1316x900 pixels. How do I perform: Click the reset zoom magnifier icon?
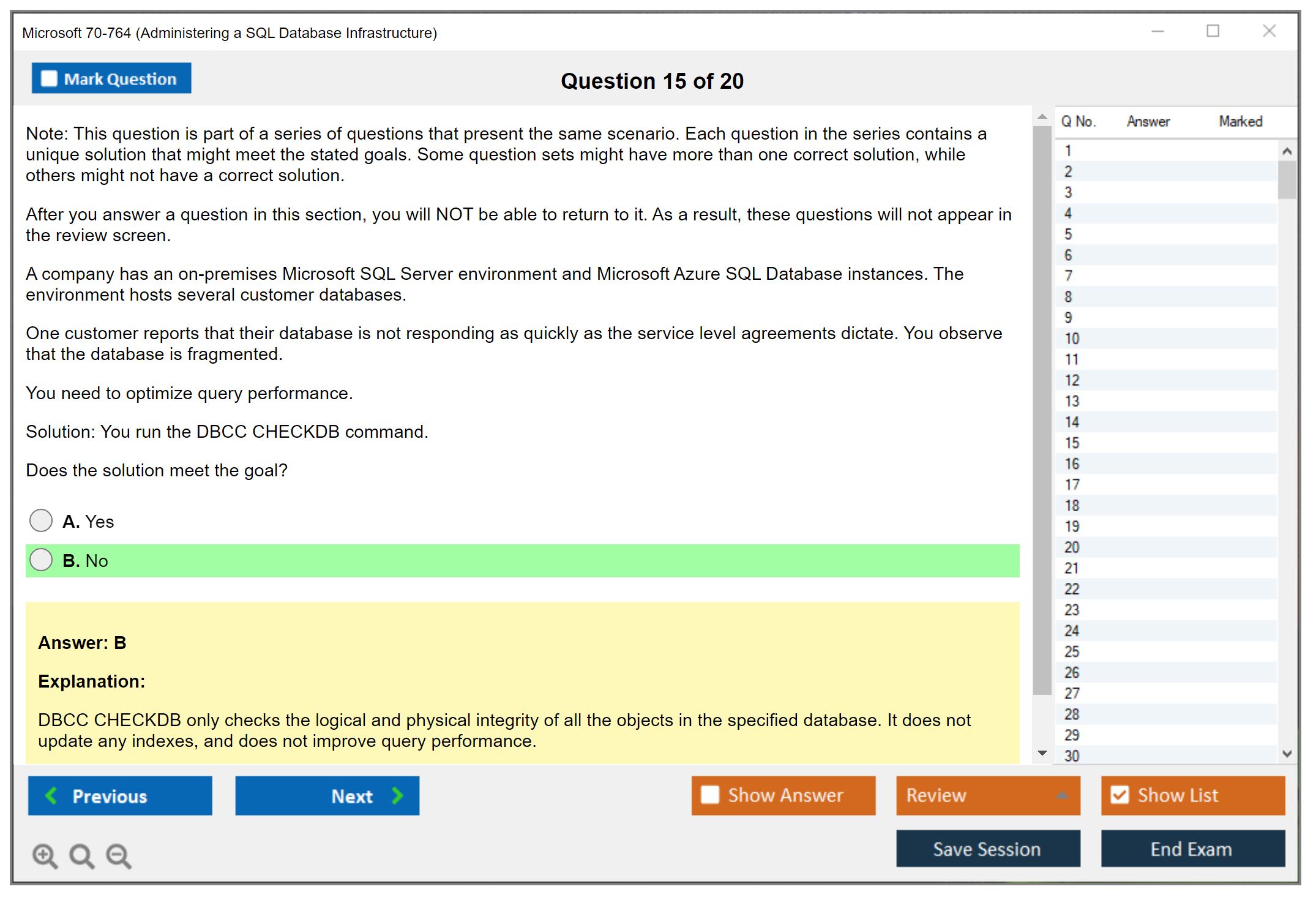click(x=81, y=855)
